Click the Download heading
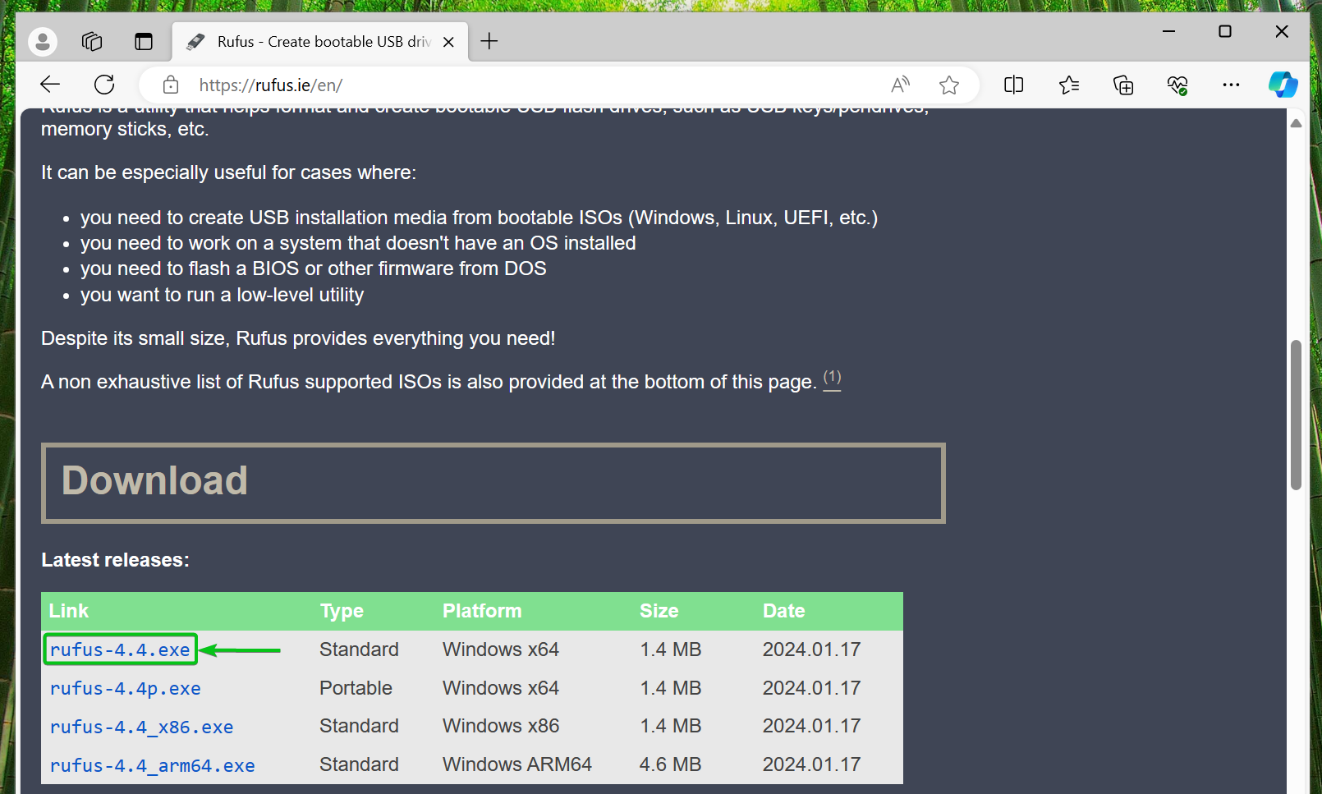Screen dimensions: 1322x794 point(154,481)
